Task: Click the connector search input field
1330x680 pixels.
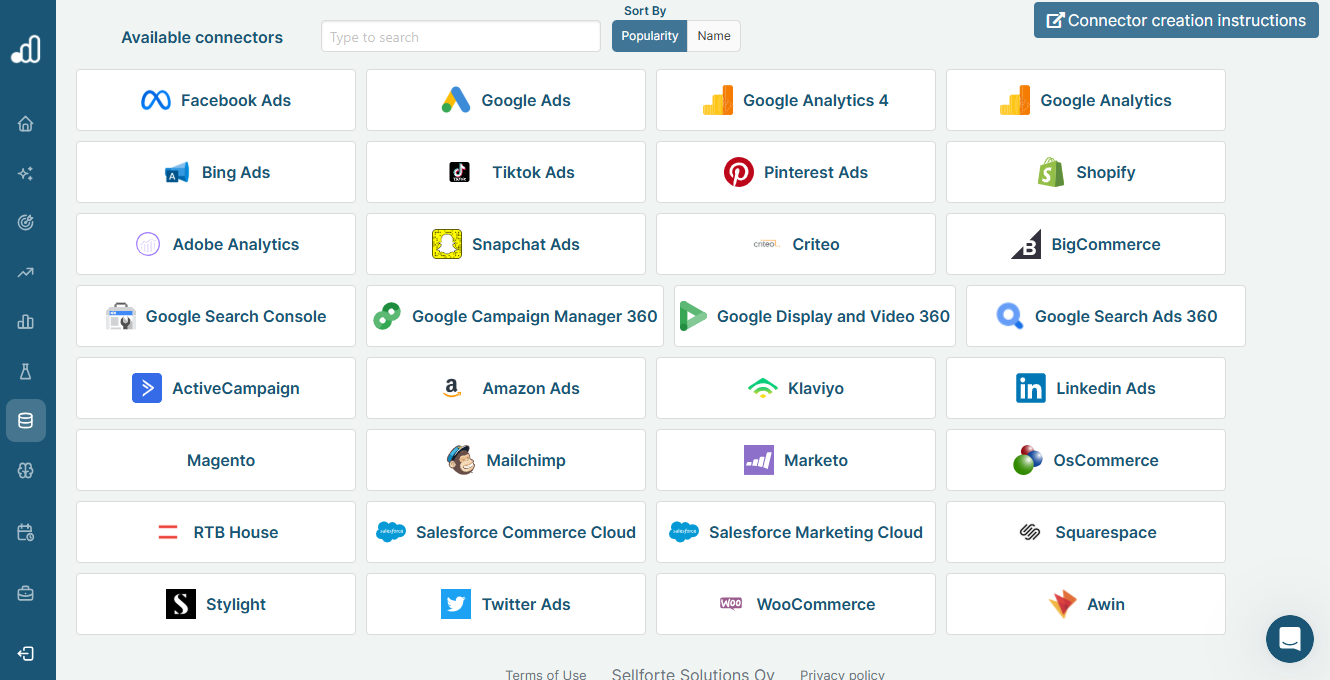Action: click(x=460, y=35)
